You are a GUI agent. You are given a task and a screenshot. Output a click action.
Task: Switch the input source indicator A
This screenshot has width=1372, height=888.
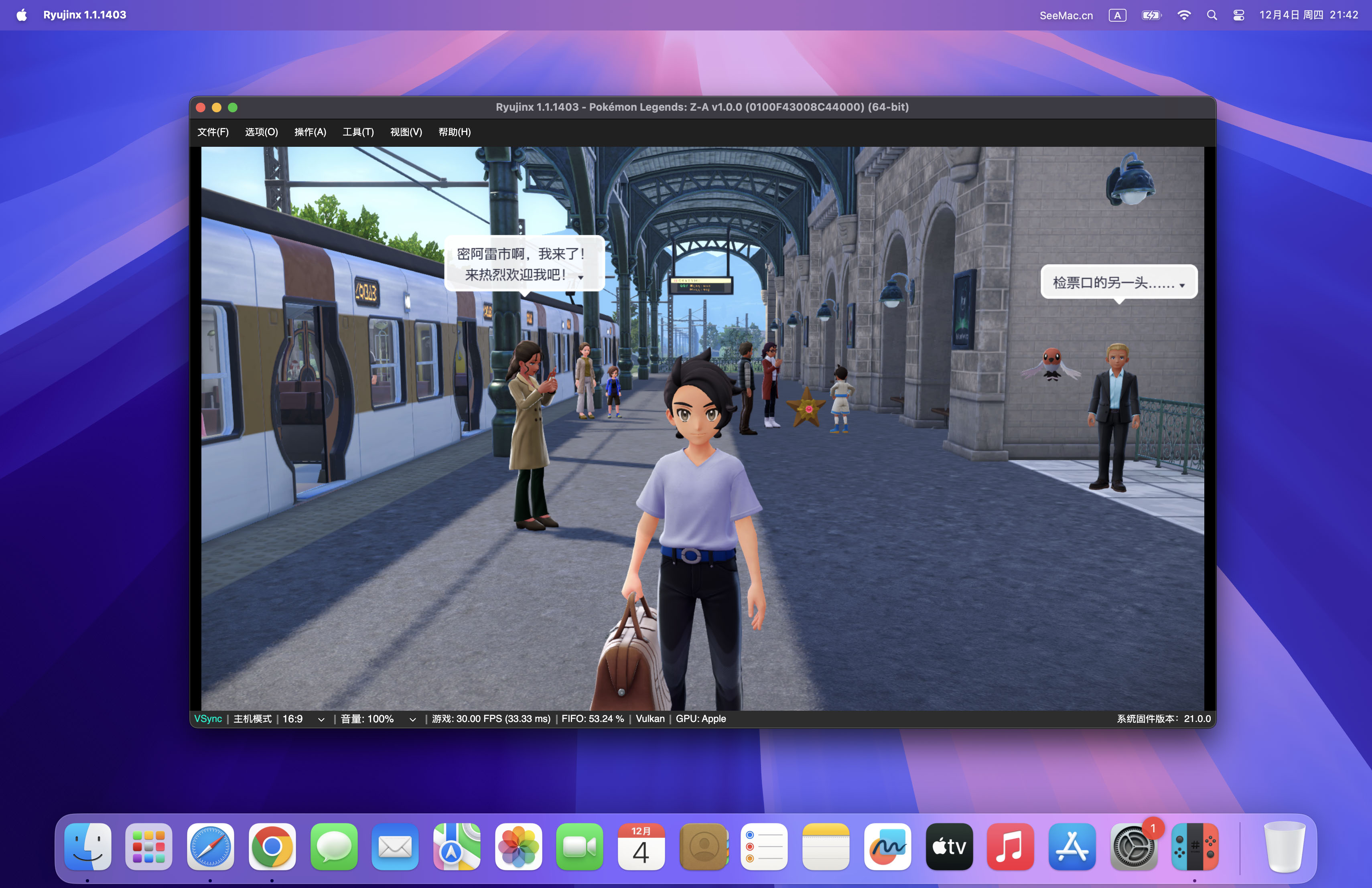tap(1116, 15)
